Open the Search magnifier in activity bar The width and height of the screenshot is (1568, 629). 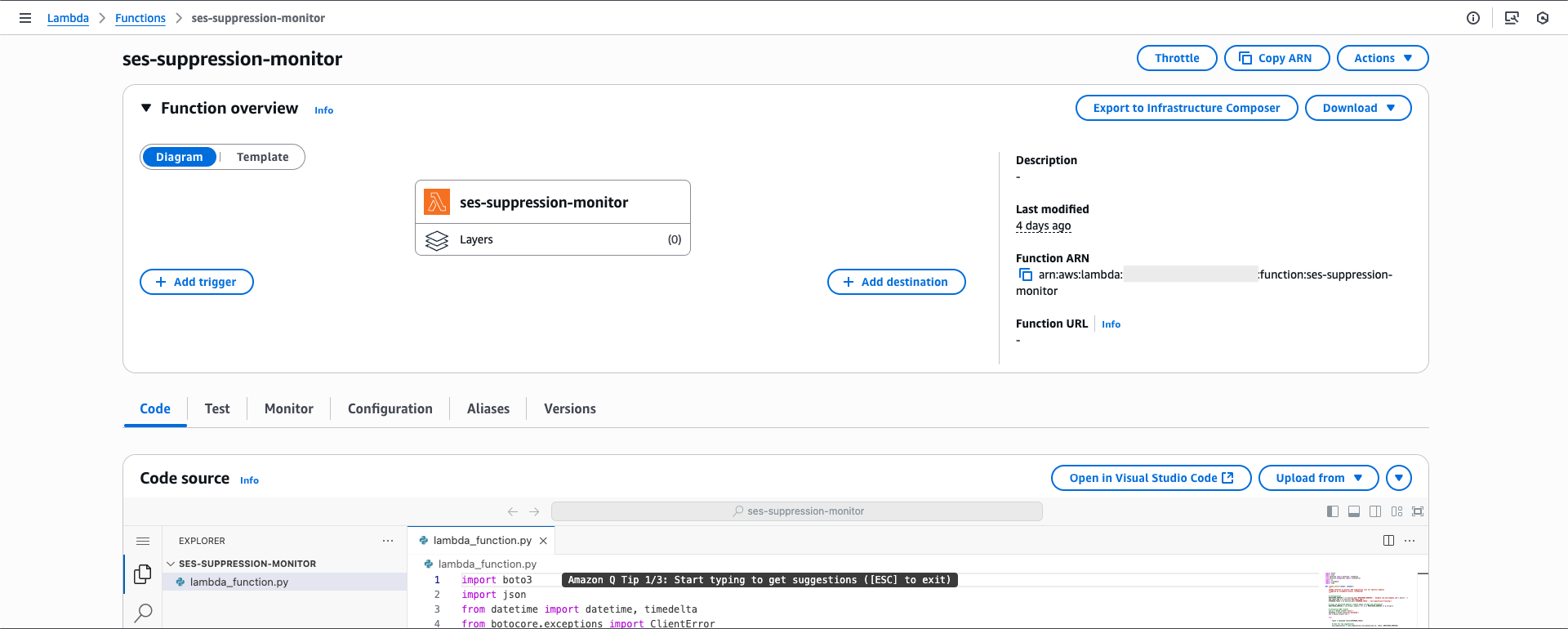[143, 612]
